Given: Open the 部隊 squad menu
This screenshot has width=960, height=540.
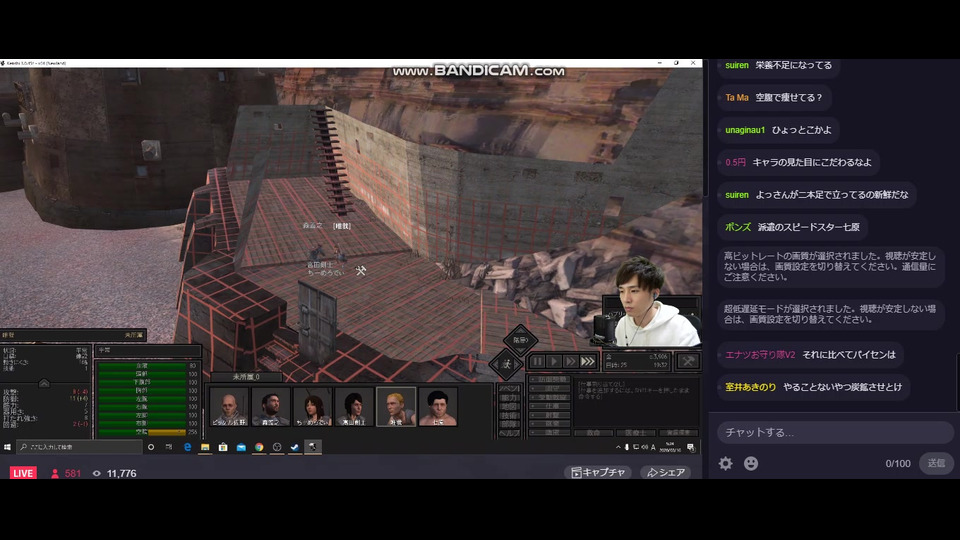Looking at the screenshot, I should (509, 424).
